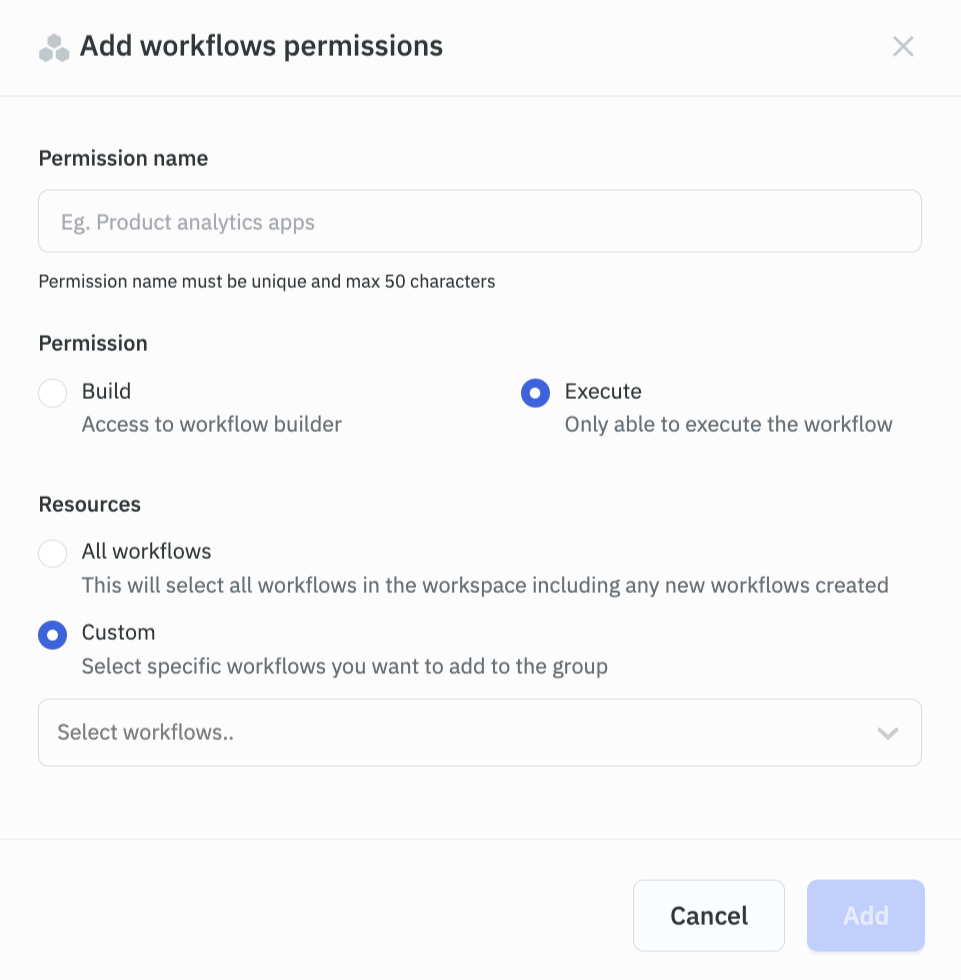
Task: Select the Build permission option
Action: [x=52, y=393]
